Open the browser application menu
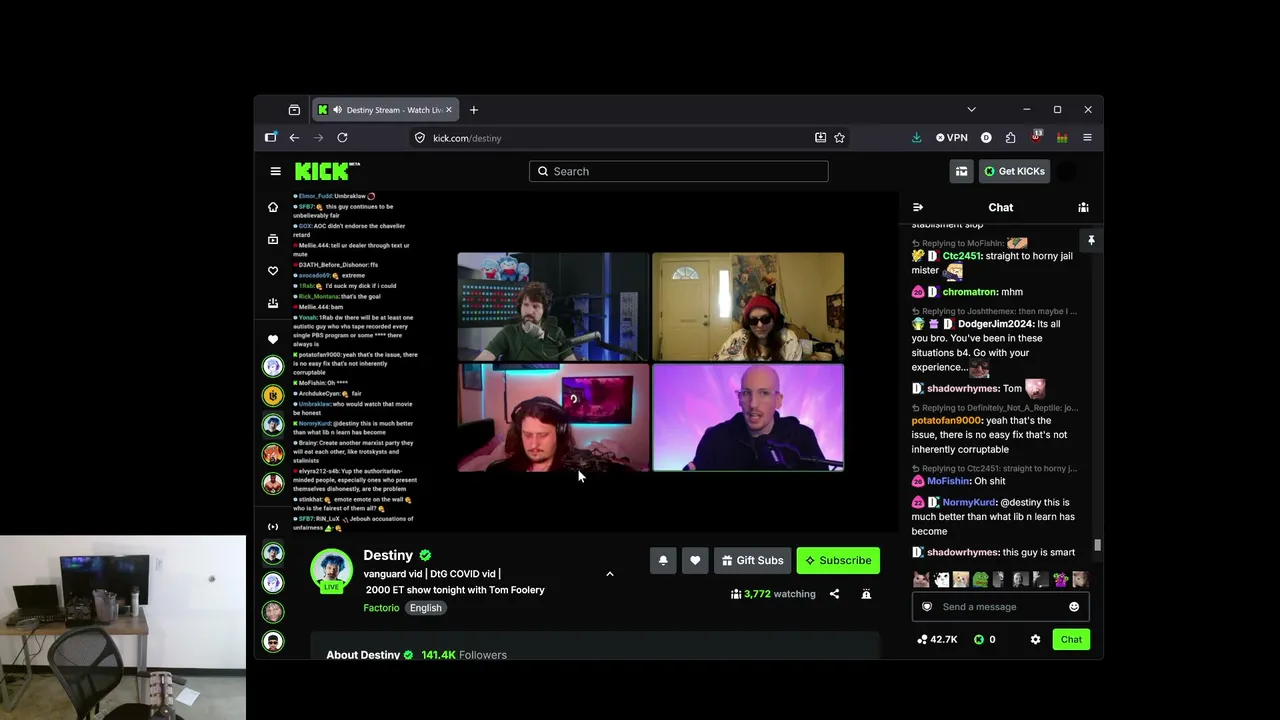 [1087, 138]
